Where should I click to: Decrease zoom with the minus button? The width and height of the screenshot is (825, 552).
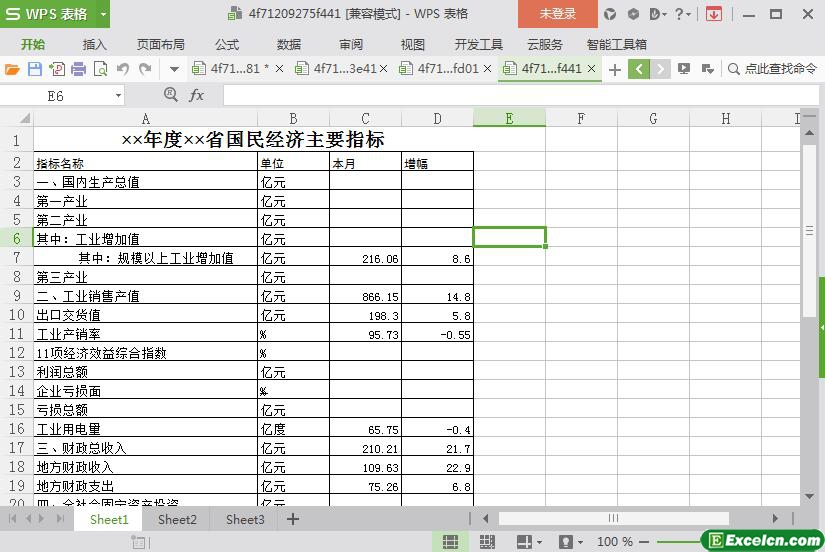[x=643, y=541]
